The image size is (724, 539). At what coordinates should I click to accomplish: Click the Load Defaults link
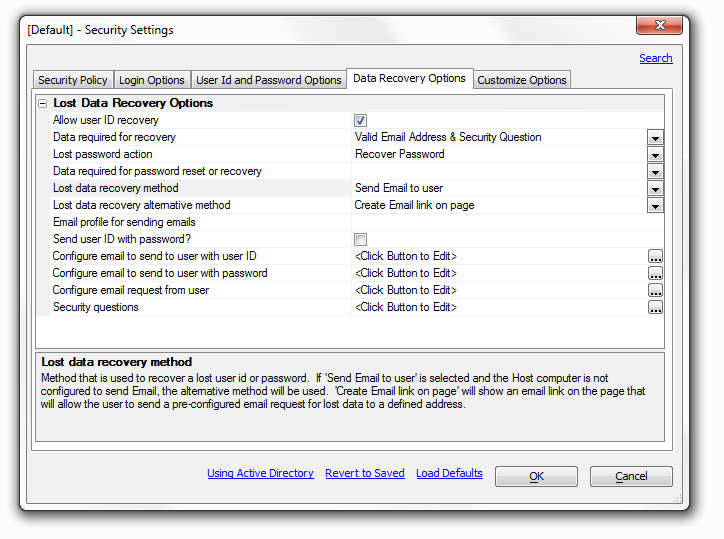[x=449, y=473]
